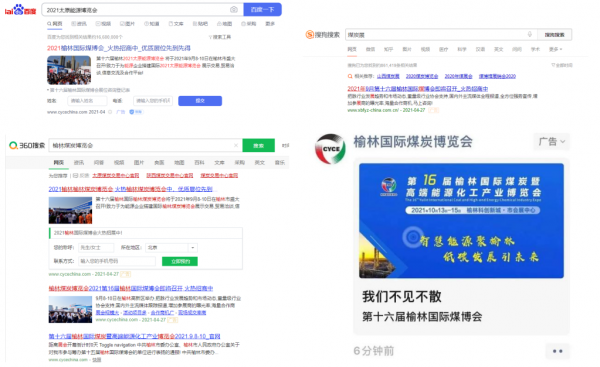Open first red 360 recommended link
600x367 pixels.
coord(116,176)
